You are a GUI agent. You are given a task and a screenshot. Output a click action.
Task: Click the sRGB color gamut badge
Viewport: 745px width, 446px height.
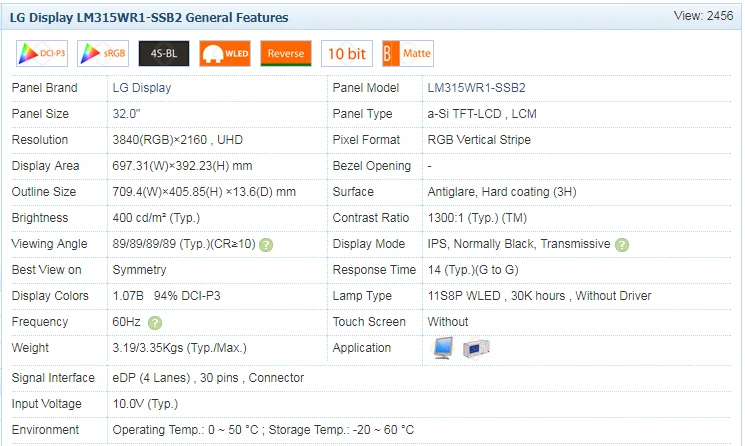(x=103, y=53)
